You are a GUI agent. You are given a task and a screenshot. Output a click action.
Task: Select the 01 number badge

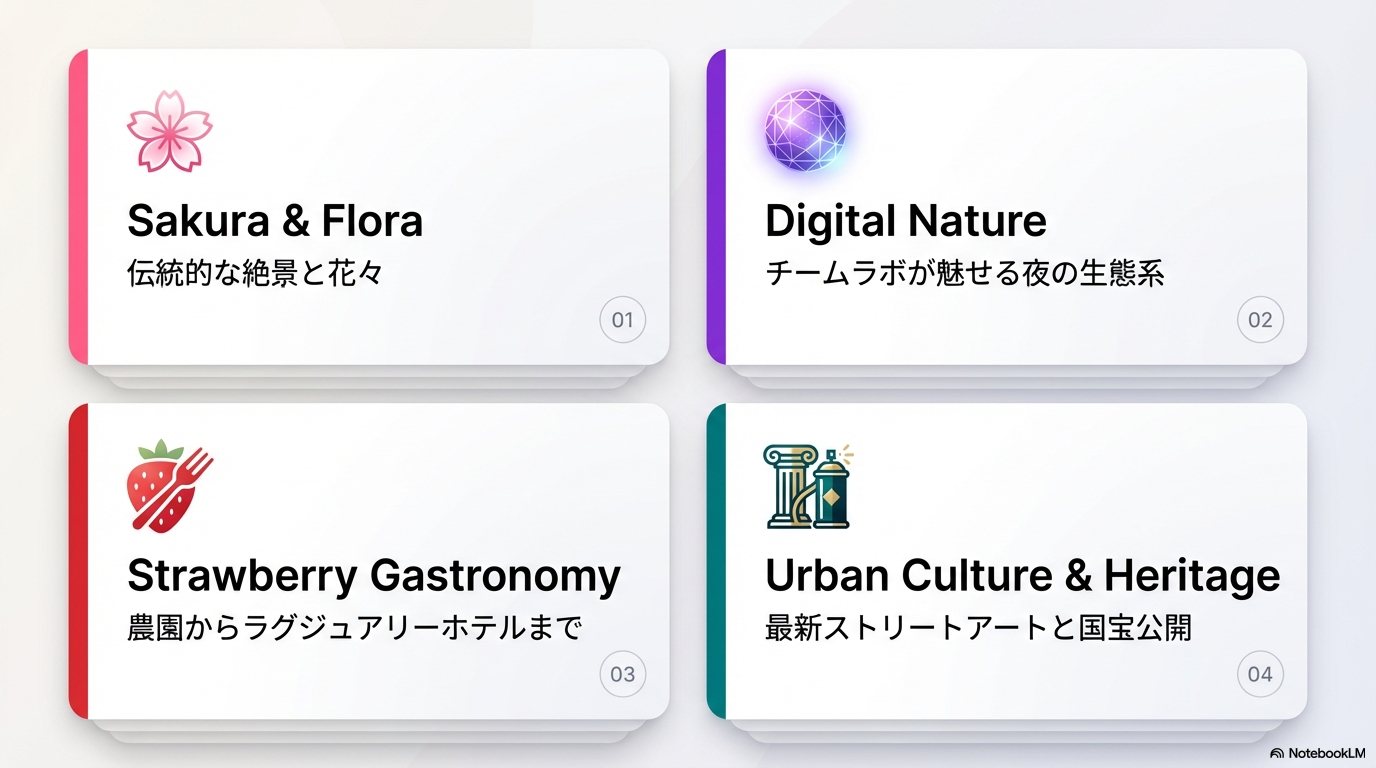coord(623,320)
